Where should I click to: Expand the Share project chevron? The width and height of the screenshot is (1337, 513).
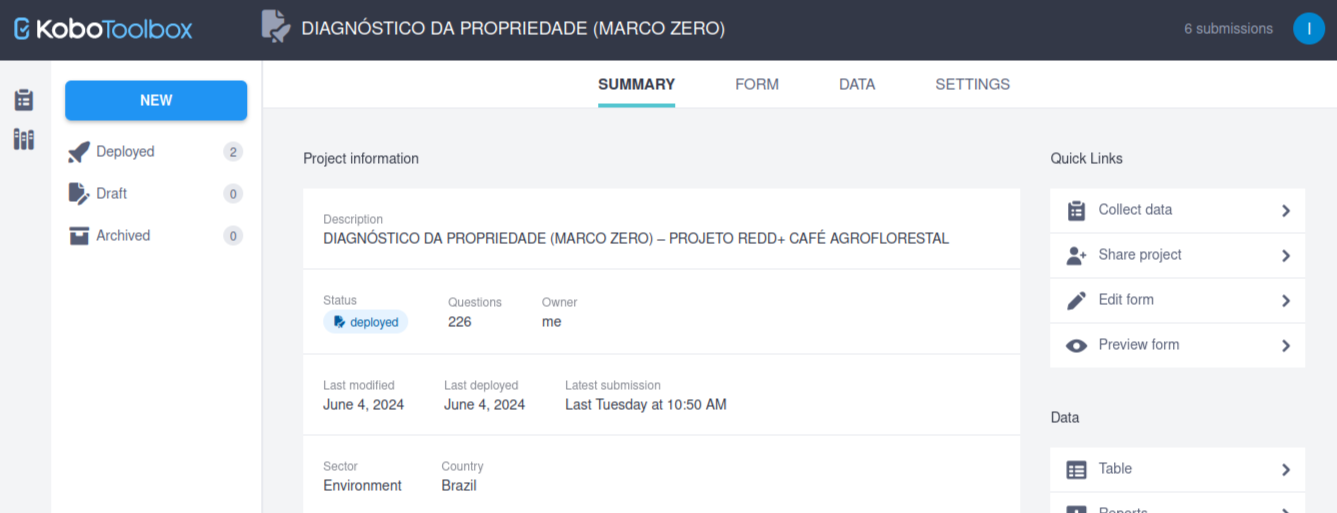pyautogui.click(x=1286, y=256)
